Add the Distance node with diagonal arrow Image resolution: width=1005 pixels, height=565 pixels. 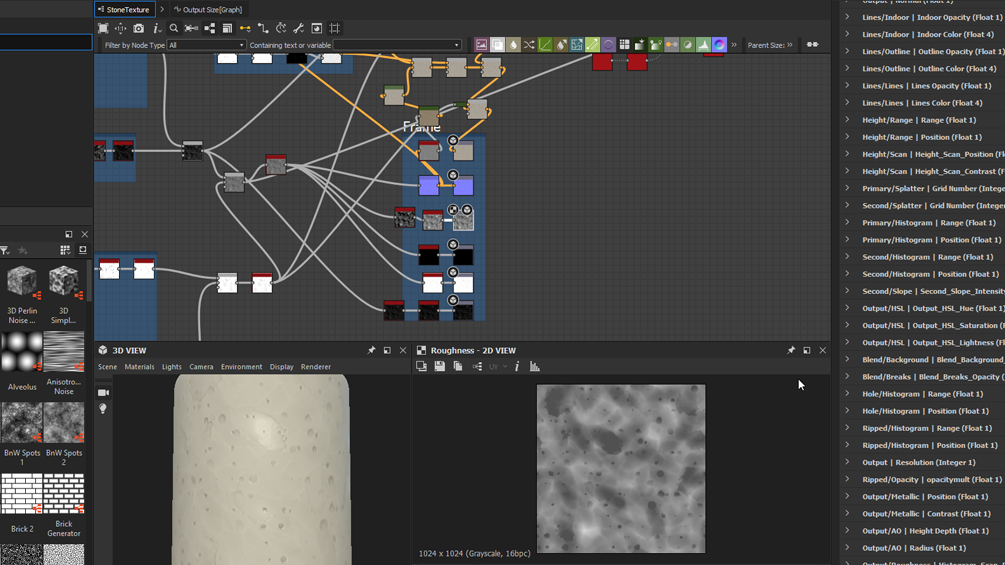pyautogui.click(x=592, y=44)
